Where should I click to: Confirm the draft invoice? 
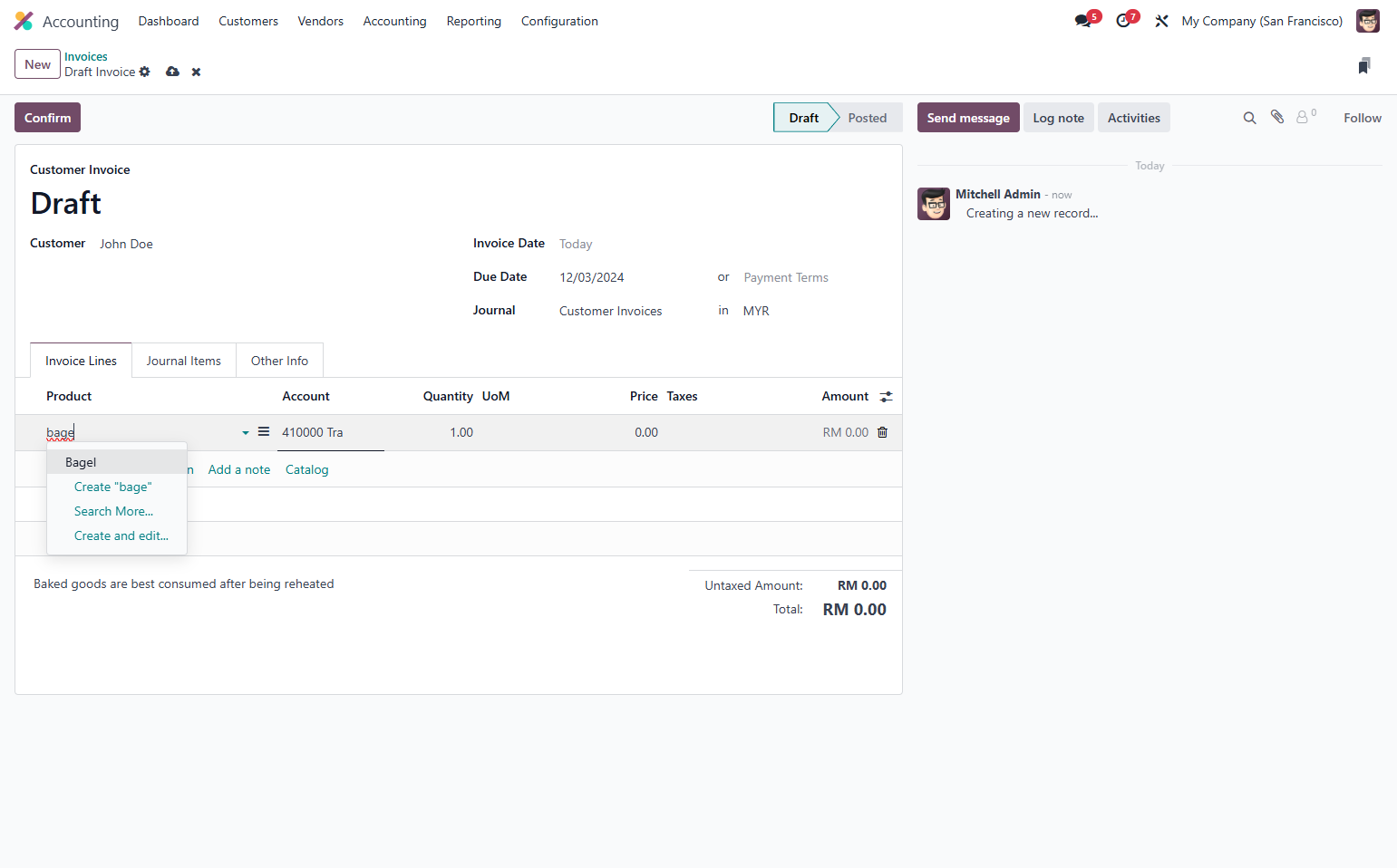(47, 118)
